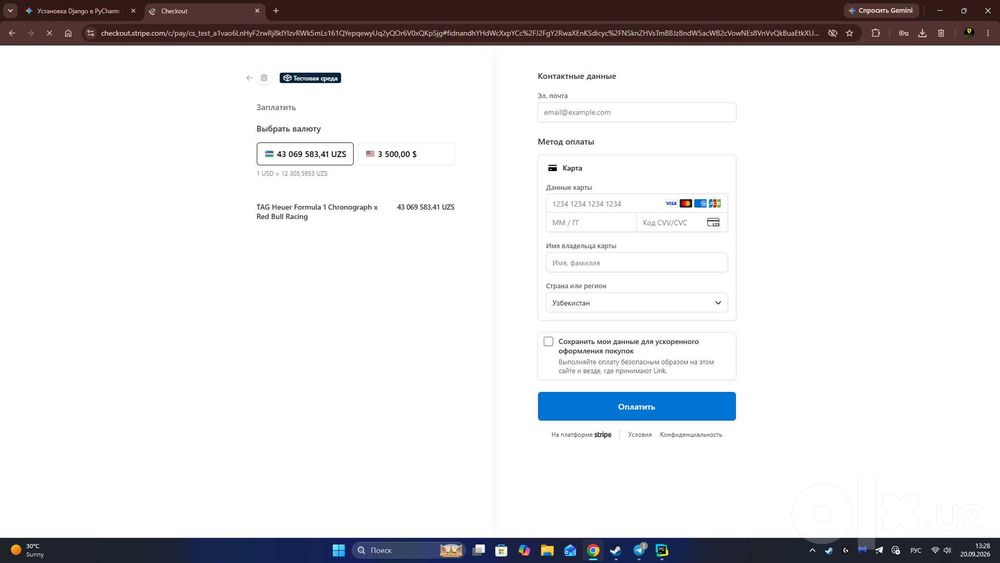Click the Эл. почта email input field
The width and height of the screenshot is (1000, 563).
pos(636,112)
